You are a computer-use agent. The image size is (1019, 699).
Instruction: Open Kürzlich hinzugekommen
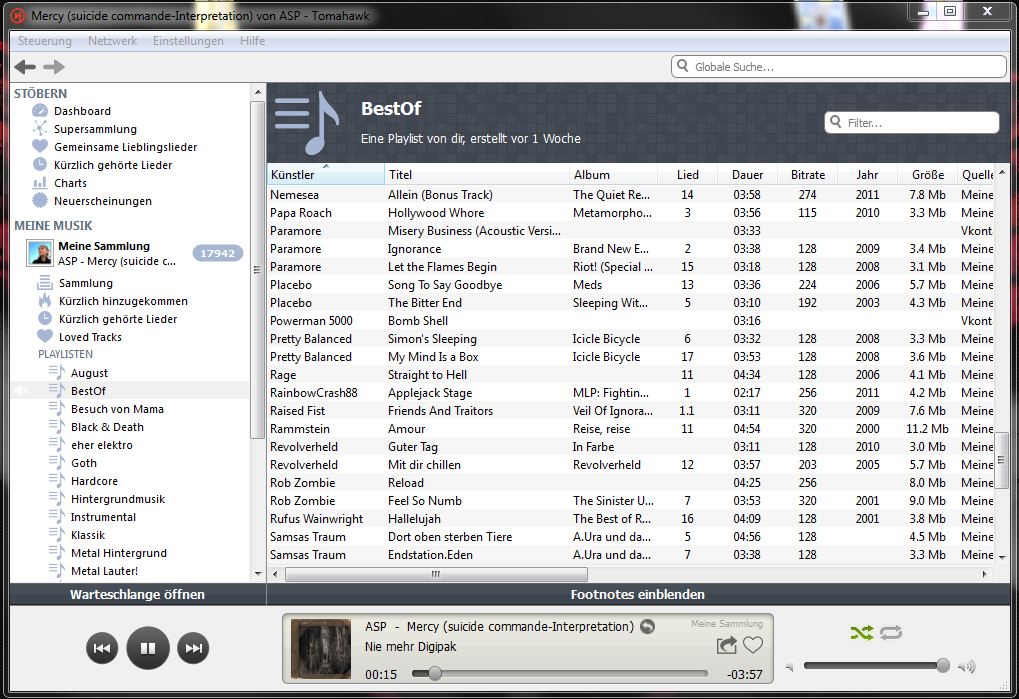click(123, 301)
